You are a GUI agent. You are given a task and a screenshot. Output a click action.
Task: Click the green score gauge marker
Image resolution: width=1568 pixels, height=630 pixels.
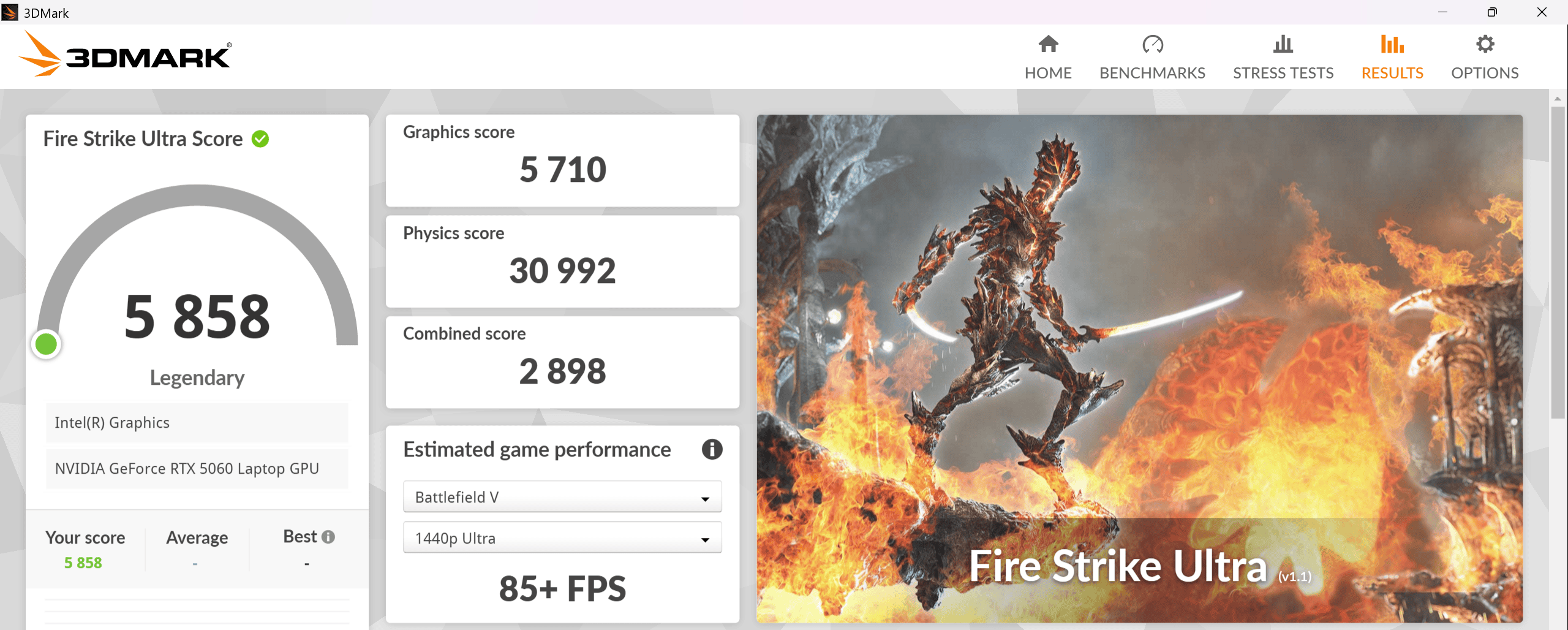46,344
